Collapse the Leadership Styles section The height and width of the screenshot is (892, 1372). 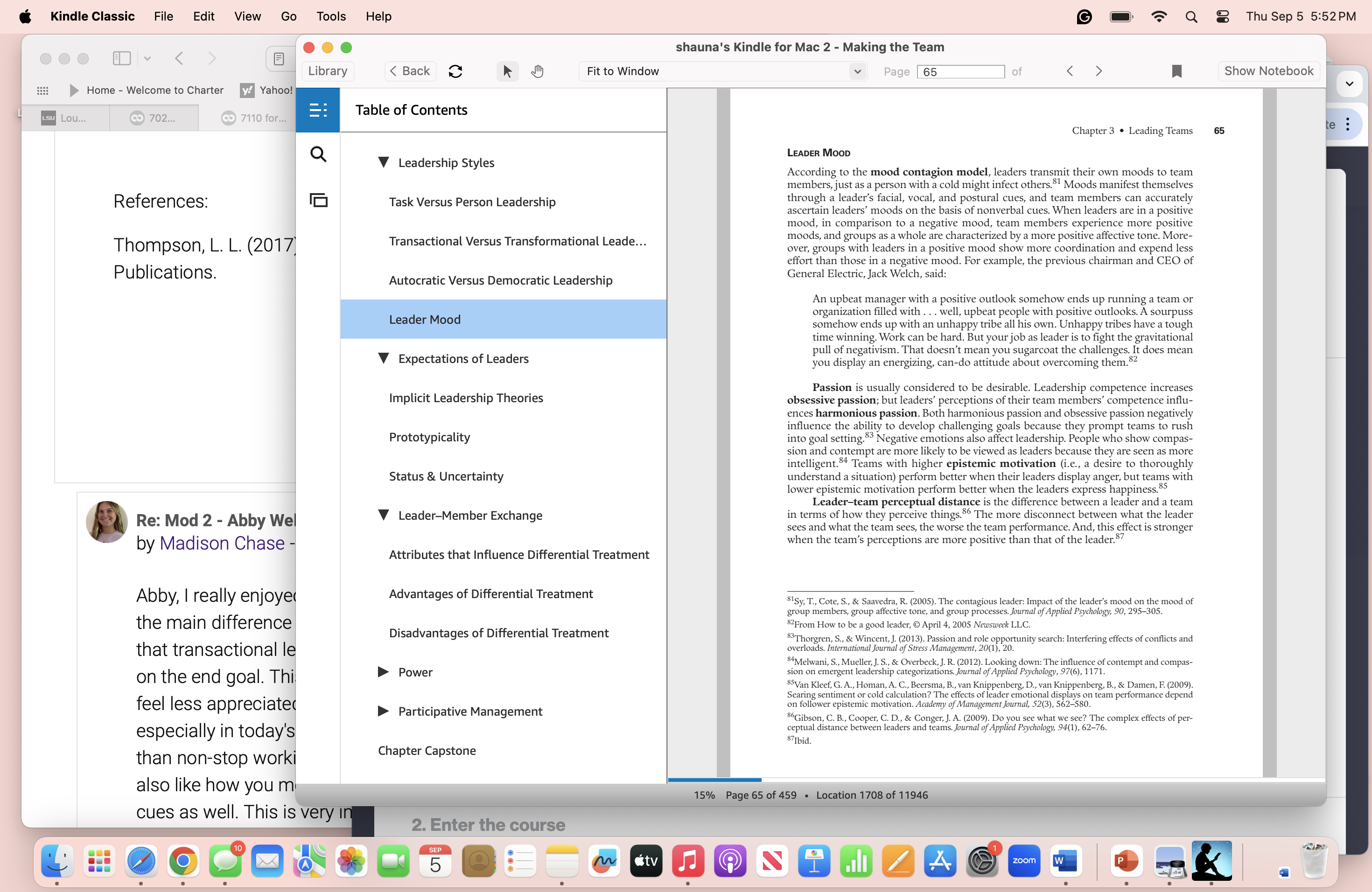point(384,162)
